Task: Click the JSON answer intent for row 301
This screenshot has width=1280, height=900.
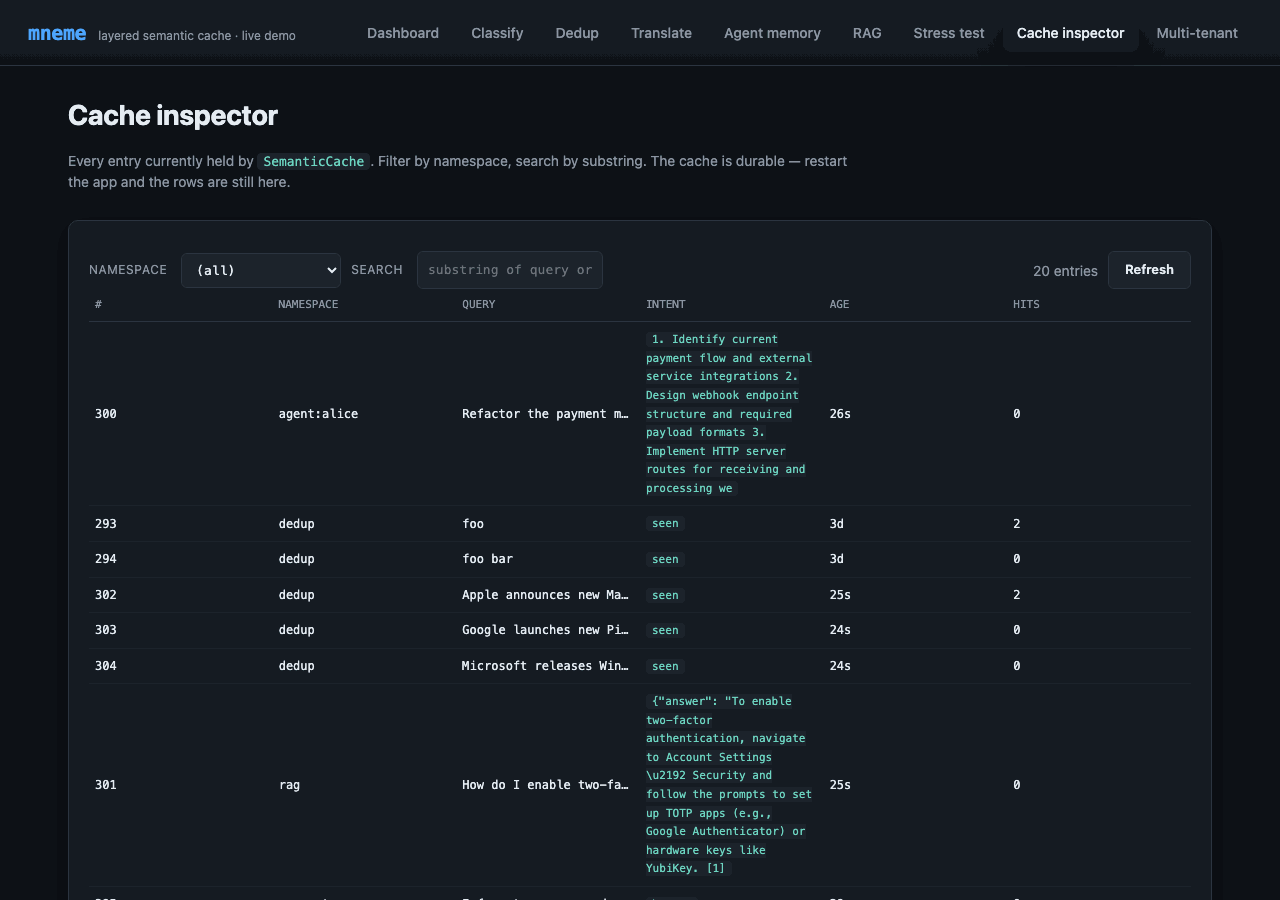Action: tap(729, 785)
